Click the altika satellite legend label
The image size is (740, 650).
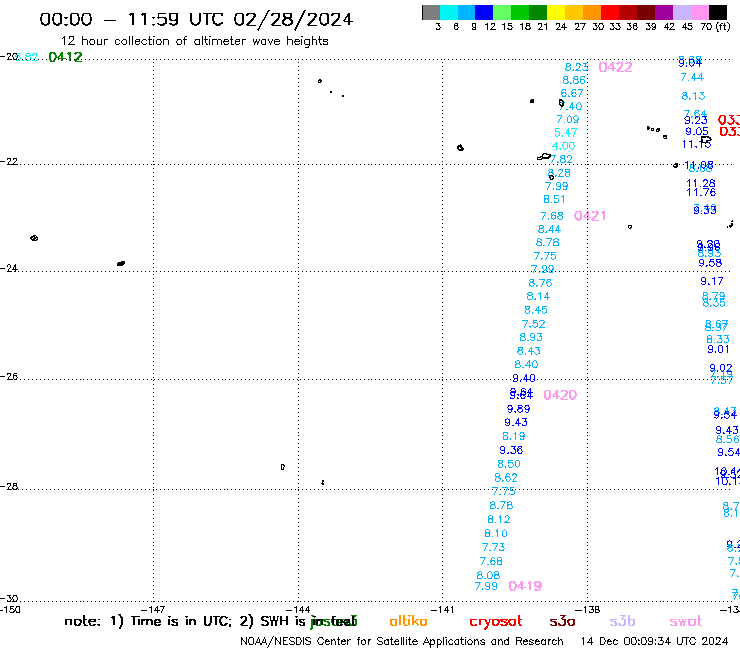tap(408, 621)
